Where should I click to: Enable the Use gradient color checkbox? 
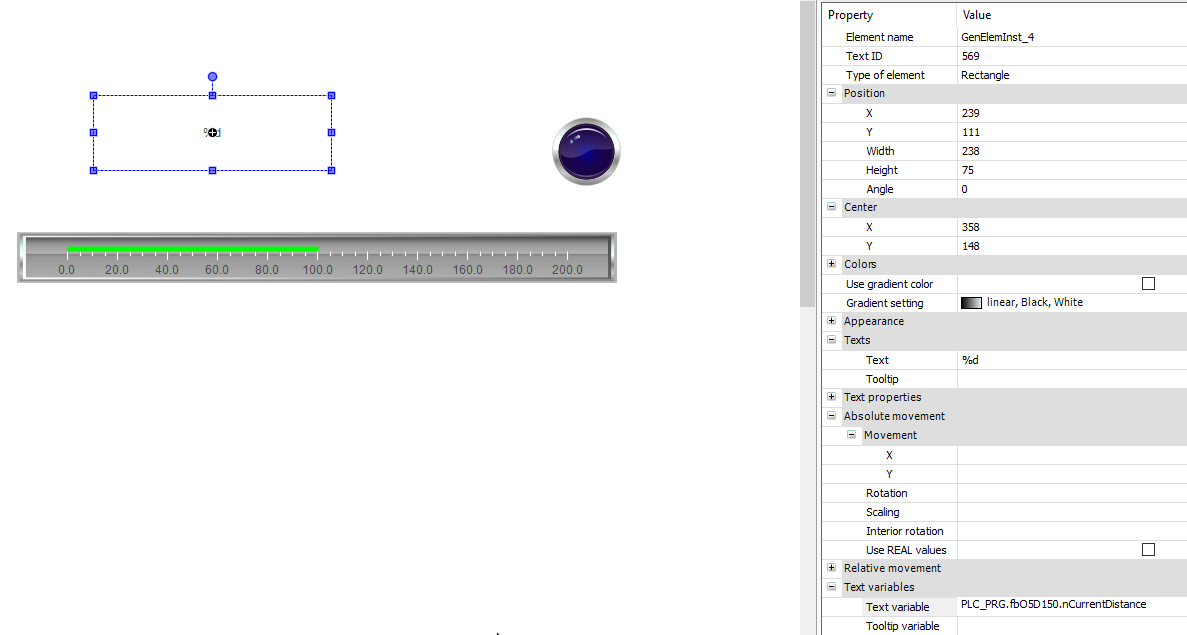pyautogui.click(x=1147, y=283)
